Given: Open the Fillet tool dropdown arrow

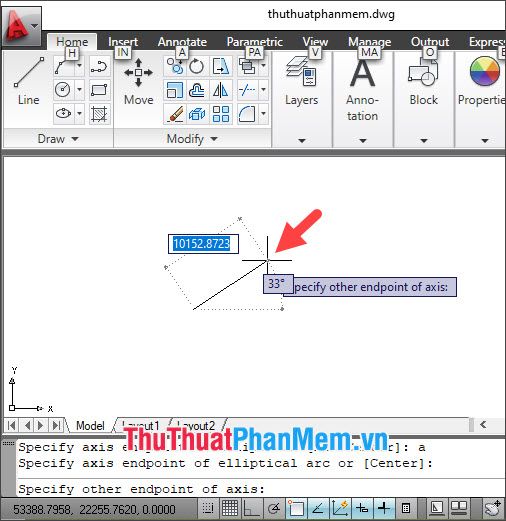Looking at the screenshot, I should point(263,114).
